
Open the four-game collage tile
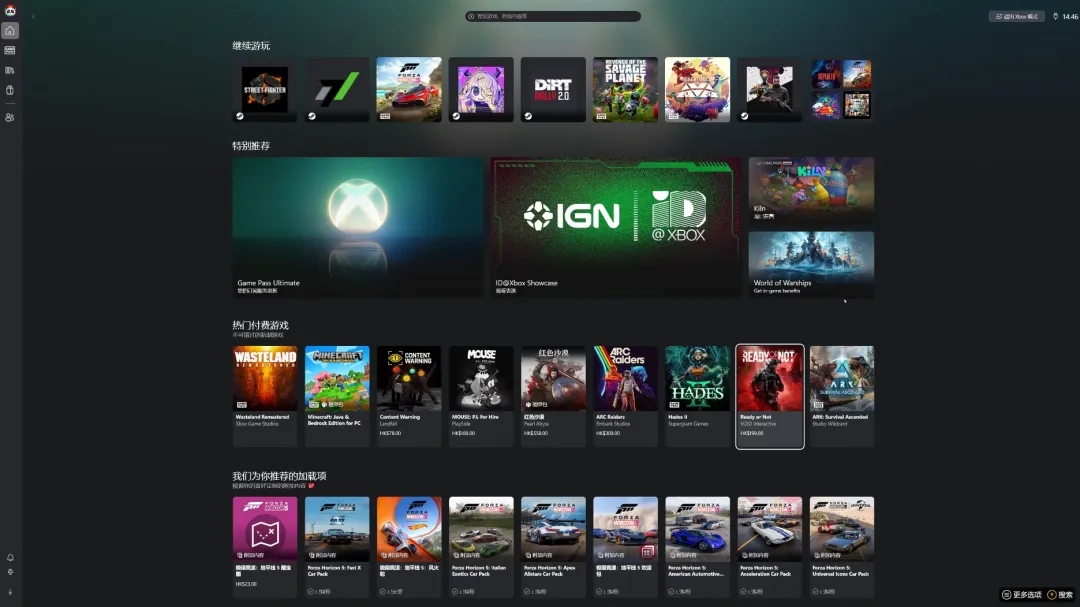[842, 90]
